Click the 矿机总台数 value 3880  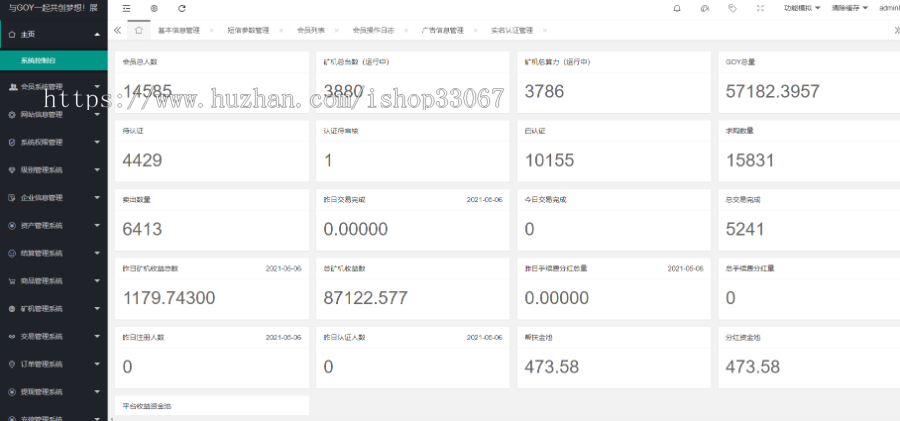click(x=343, y=91)
